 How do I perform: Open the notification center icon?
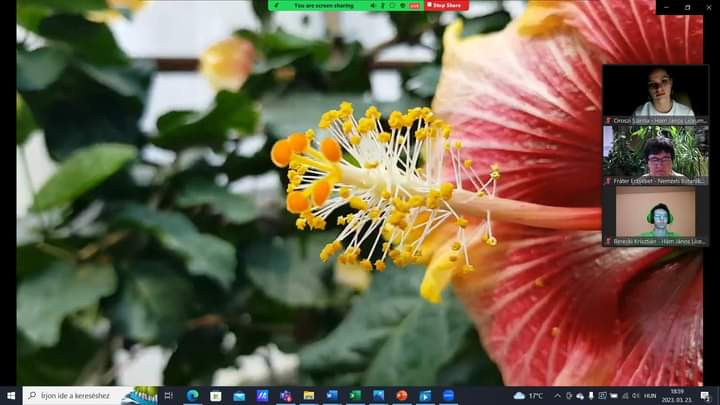(705, 396)
